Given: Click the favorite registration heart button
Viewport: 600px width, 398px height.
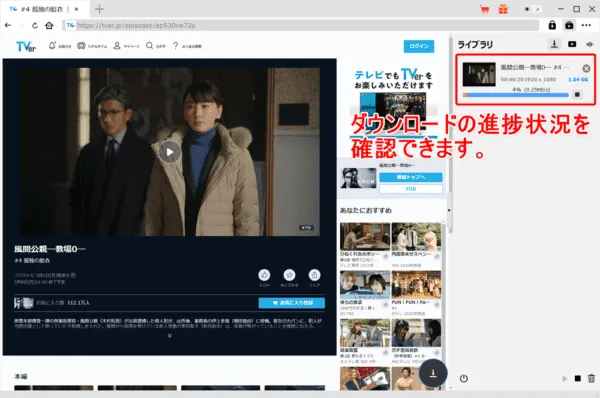Looking at the screenshot, I should tap(292, 303).
